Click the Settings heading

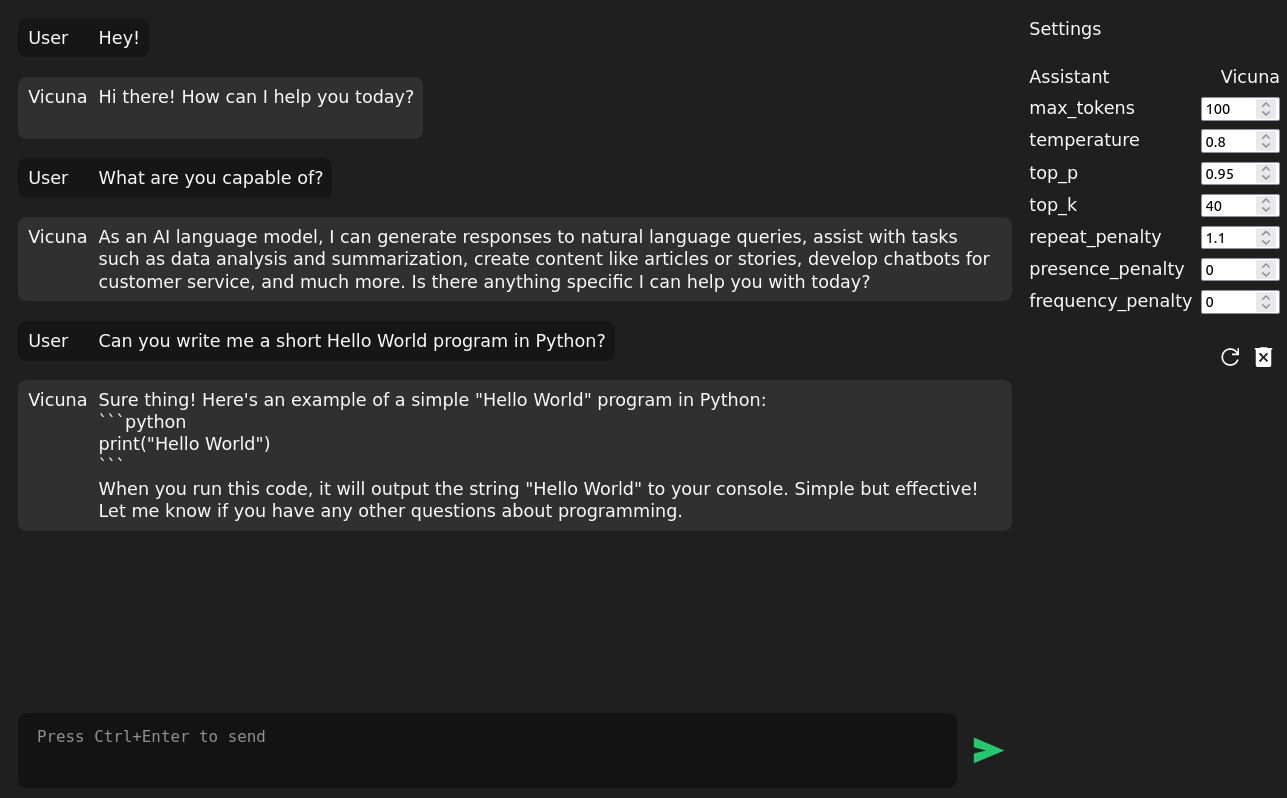tap(1065, 29)
